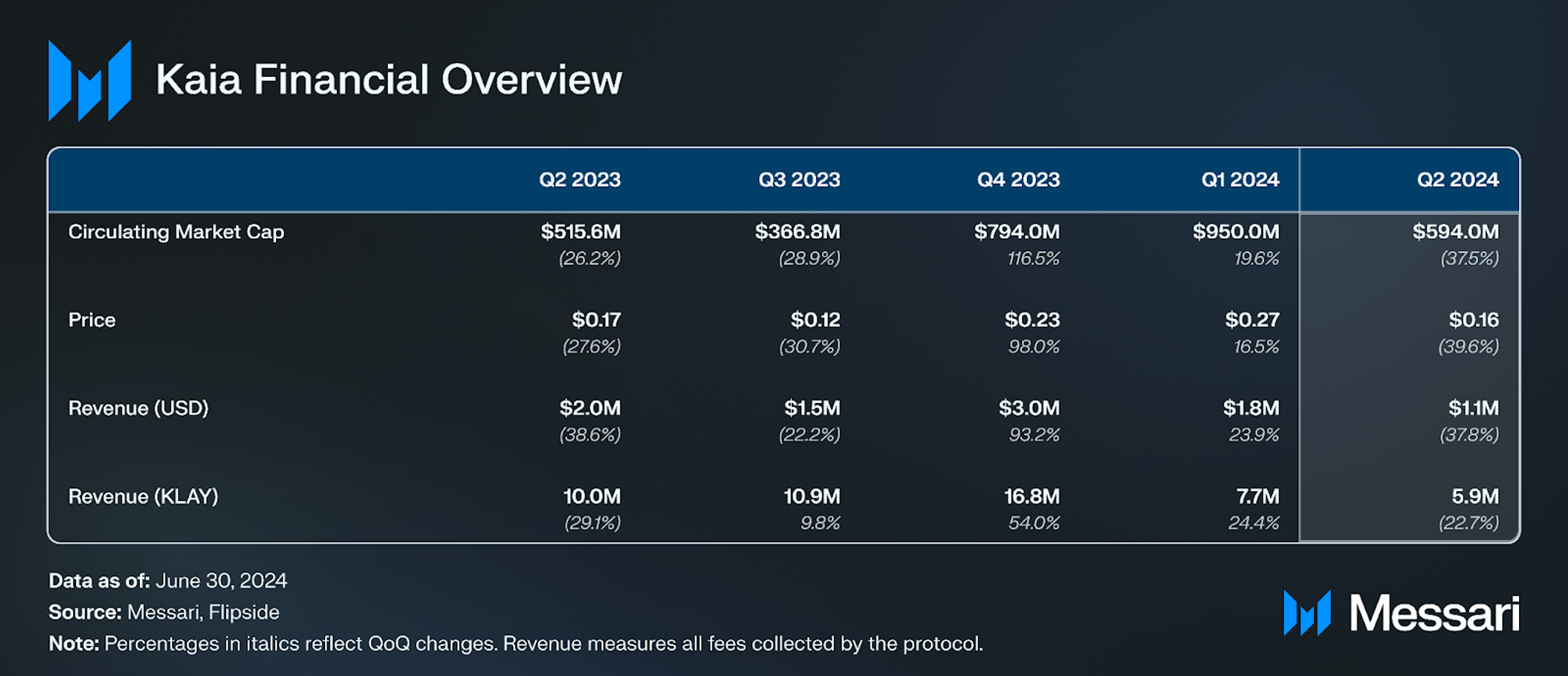Click the "$0.17" price value
This screenshot has width=1568, height=676.
tap(596, 320)
